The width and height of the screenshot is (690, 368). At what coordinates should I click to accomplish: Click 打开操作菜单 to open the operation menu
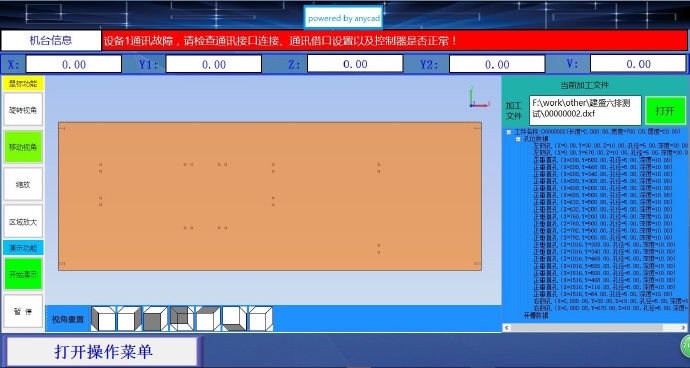coord(104,352)
